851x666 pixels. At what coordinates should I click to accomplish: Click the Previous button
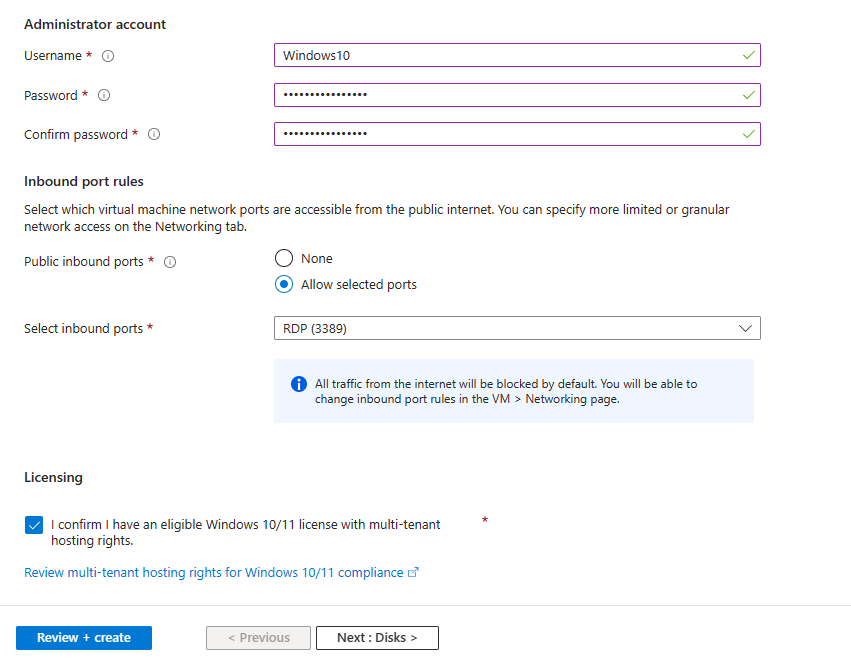pyautogui.click(x=258, y=638)
